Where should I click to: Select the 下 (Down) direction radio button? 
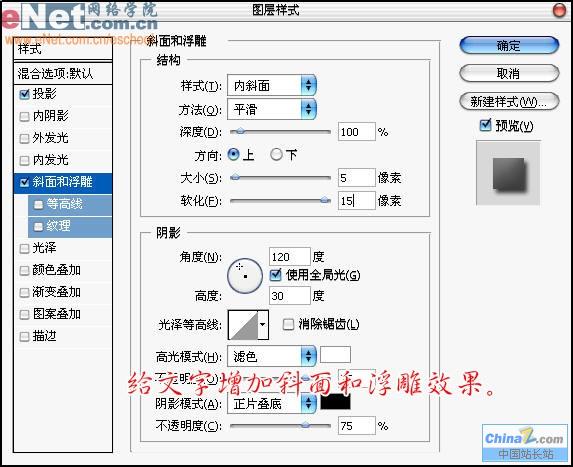pyautogui.click(x=276, y=155)
